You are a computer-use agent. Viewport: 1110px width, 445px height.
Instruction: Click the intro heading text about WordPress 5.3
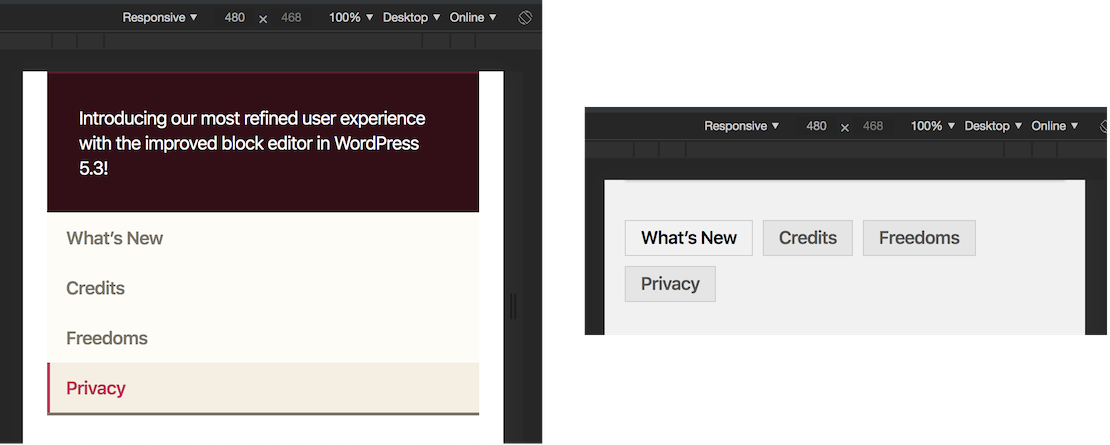[x=252, y=143]
